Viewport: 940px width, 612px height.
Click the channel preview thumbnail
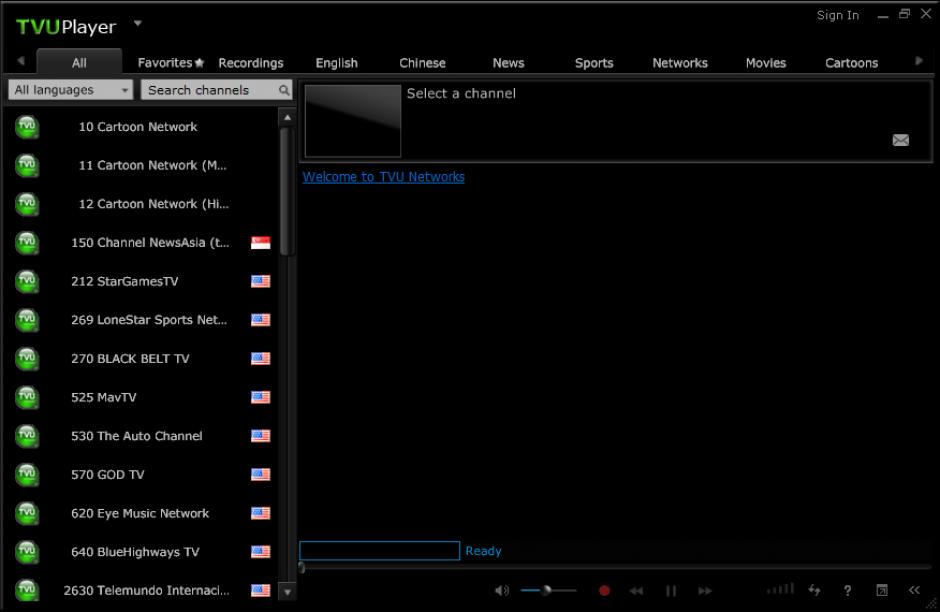coord(352,120)
